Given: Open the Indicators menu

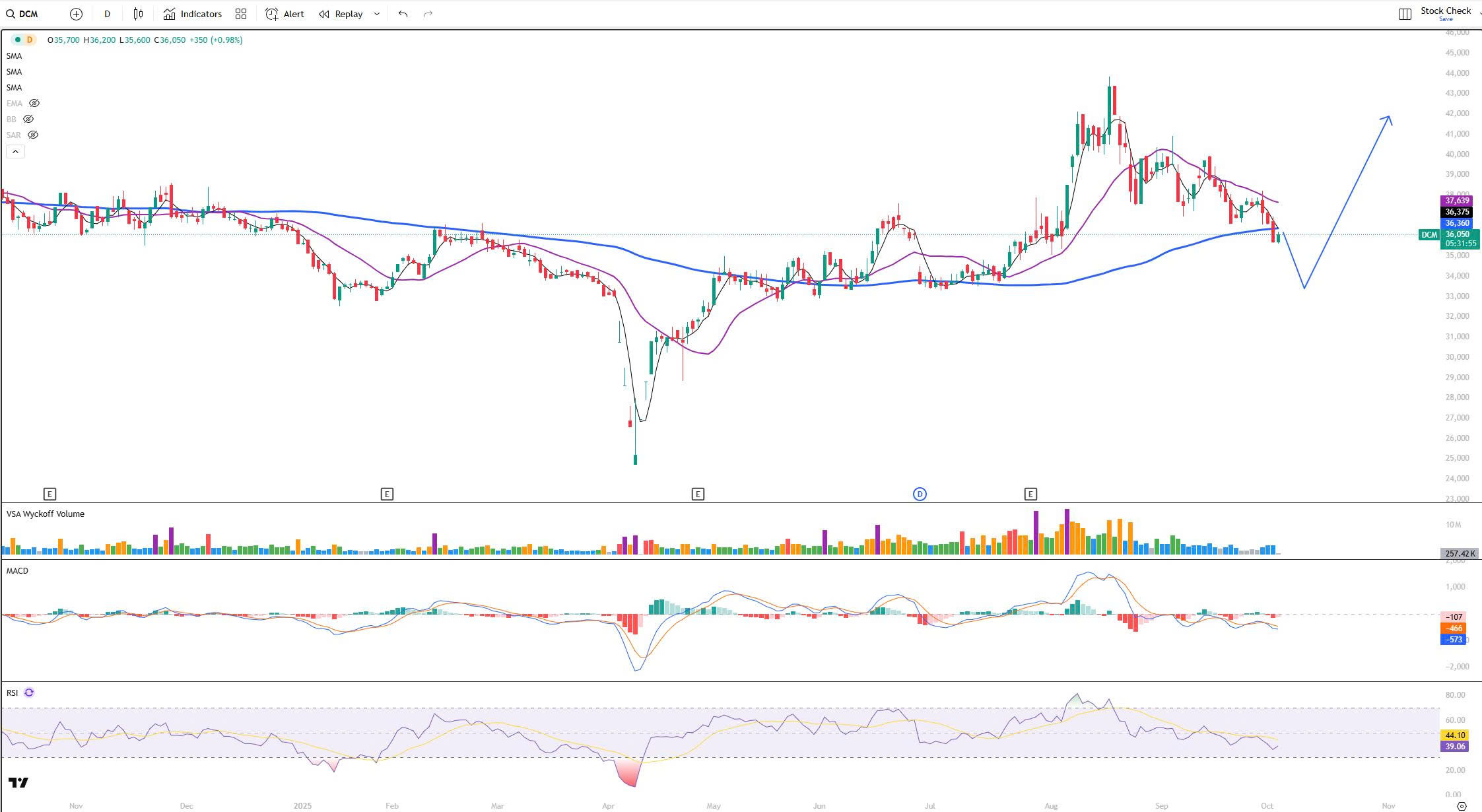Looking at the screenshot, I should (x=193, y=14).
